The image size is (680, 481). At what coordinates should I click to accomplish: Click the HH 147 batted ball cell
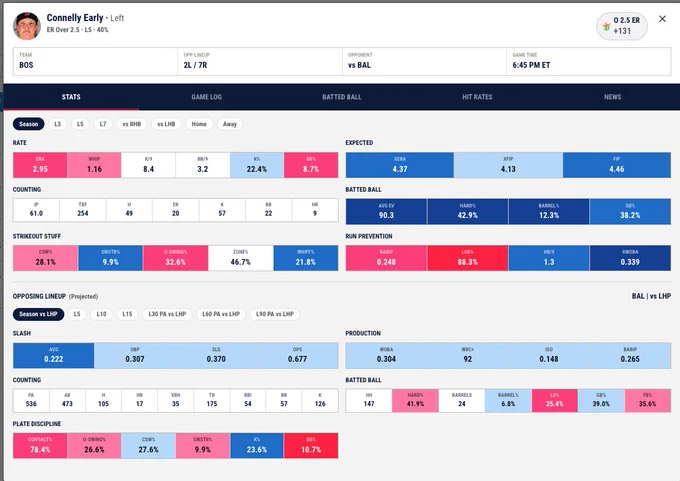(x=369, y=400)
